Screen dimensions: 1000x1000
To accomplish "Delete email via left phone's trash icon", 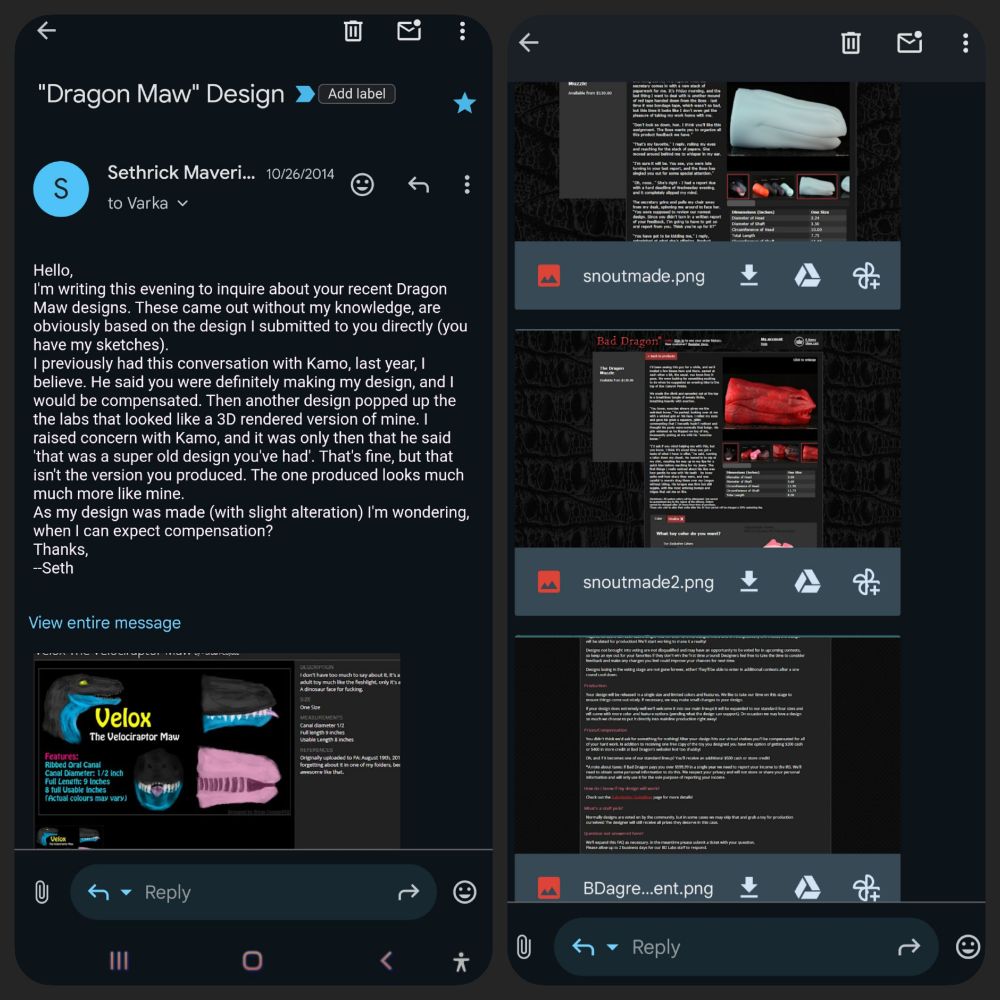I will (353, 31).
